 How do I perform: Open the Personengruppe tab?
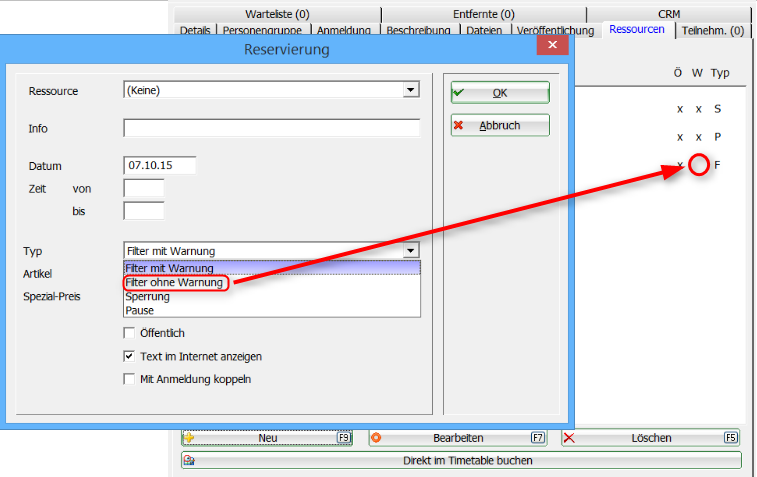coord(263,29)
